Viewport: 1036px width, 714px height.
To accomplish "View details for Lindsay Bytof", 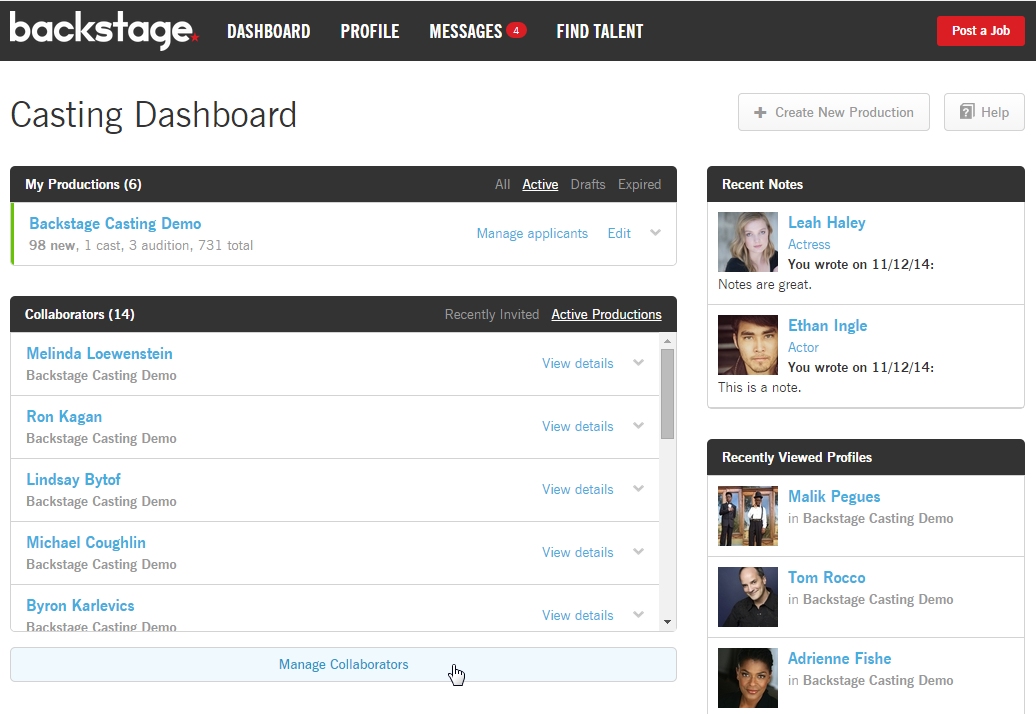I will click(577, 489).
